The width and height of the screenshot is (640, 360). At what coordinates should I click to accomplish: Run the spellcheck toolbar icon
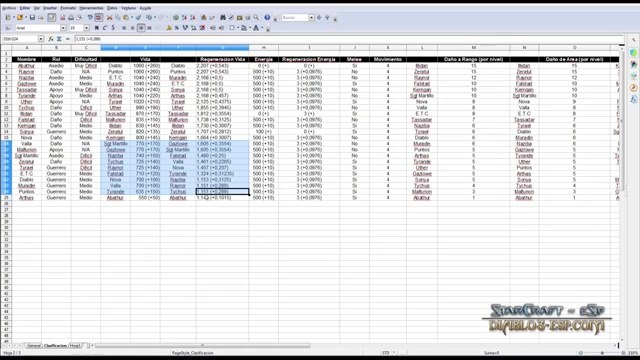90,18
